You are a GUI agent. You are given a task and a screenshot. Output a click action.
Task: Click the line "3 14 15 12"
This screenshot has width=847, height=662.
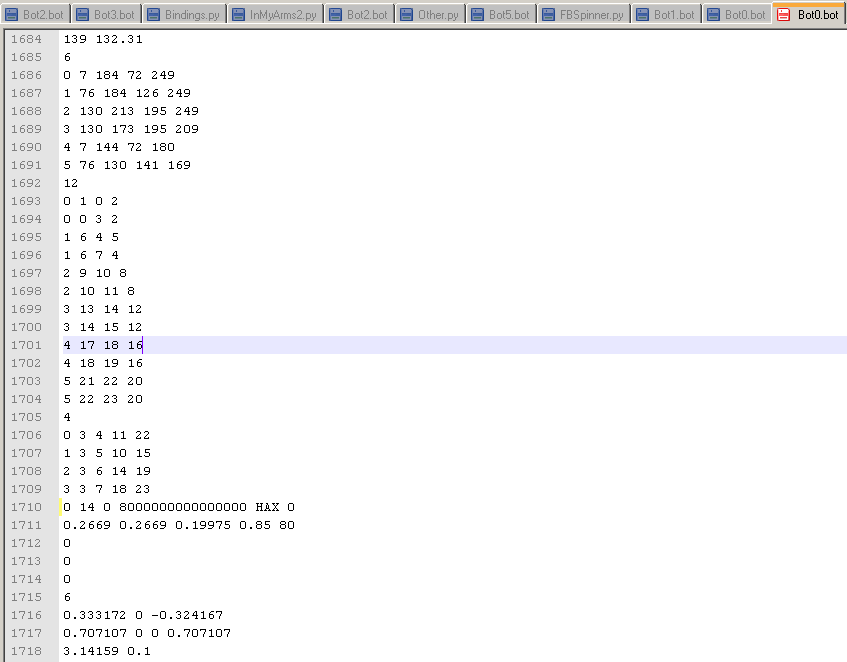pyautogui.click(x=103, y=327)
